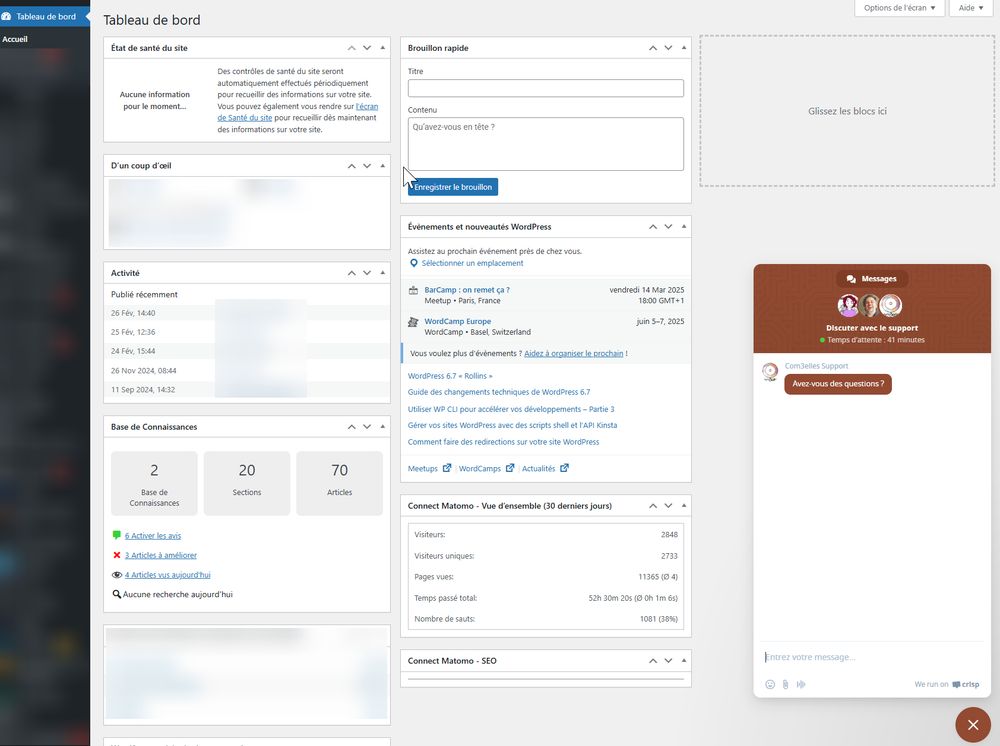Click Sélectionner un emplacement link
The width and height of the screenshot is (1000, 746).
click(x=472, y=263)
